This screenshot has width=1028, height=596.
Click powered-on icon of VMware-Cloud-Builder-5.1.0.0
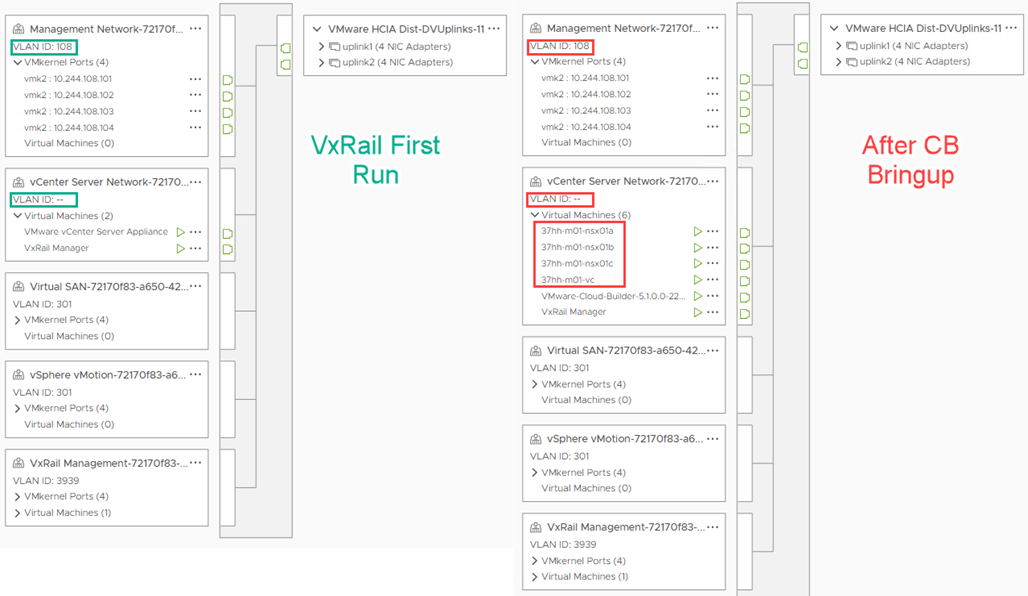point(698,296)
